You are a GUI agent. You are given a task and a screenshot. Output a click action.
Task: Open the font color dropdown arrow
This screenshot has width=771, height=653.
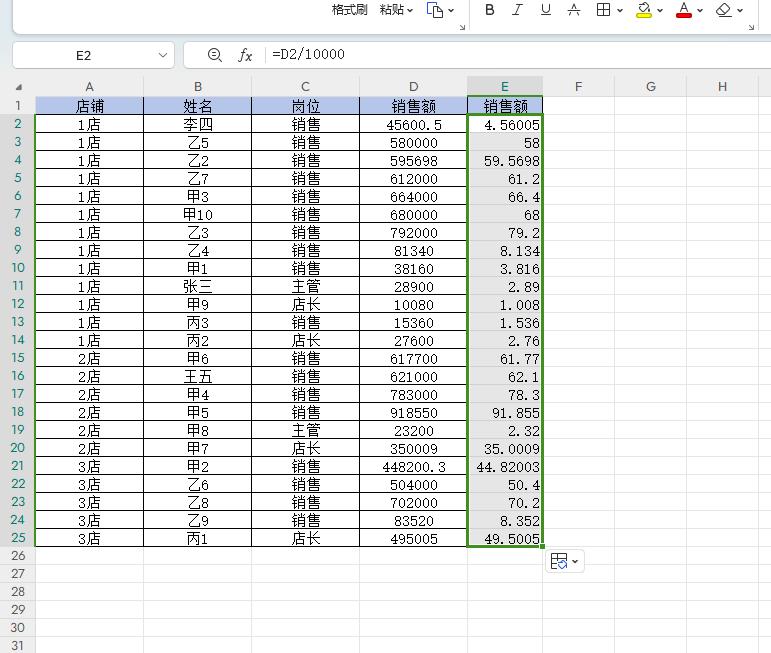(x=700, y=10)
